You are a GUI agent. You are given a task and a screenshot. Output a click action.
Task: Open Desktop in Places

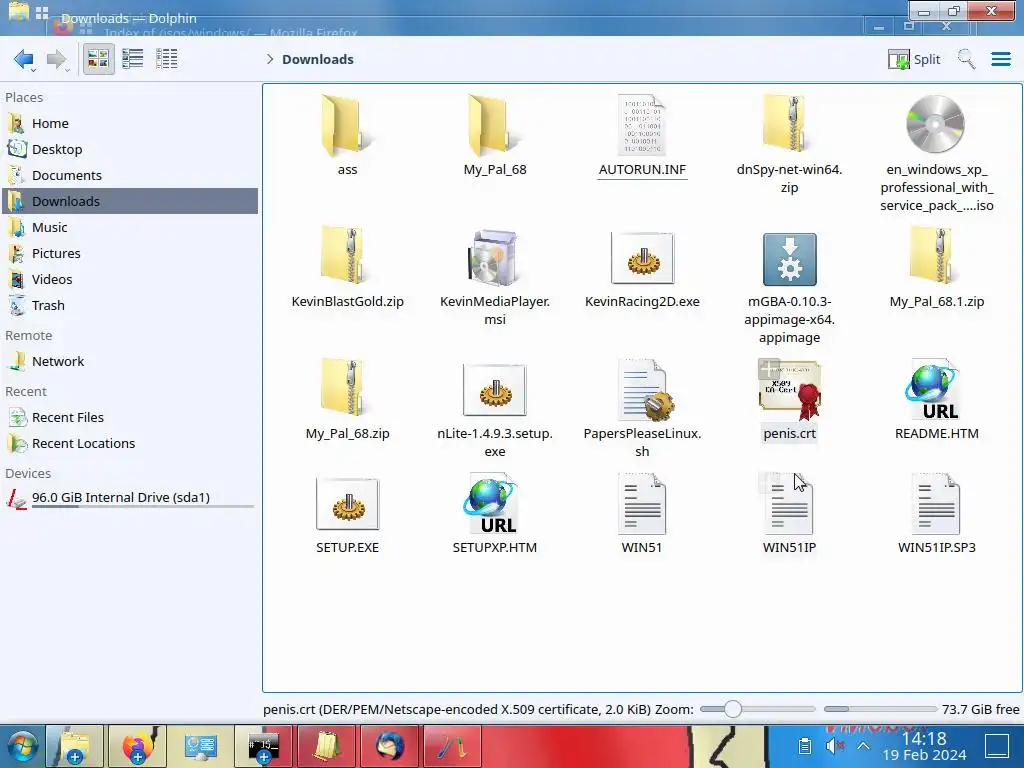129,150
